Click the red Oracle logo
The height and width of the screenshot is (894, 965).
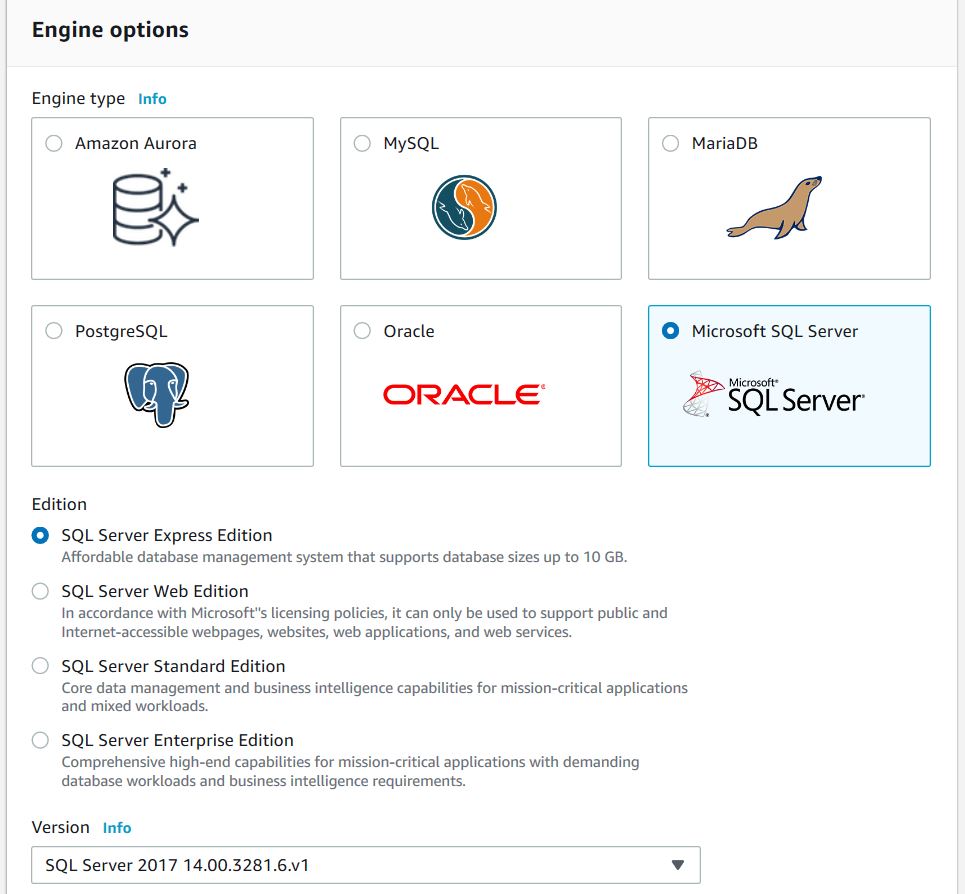tap(464, 394)
